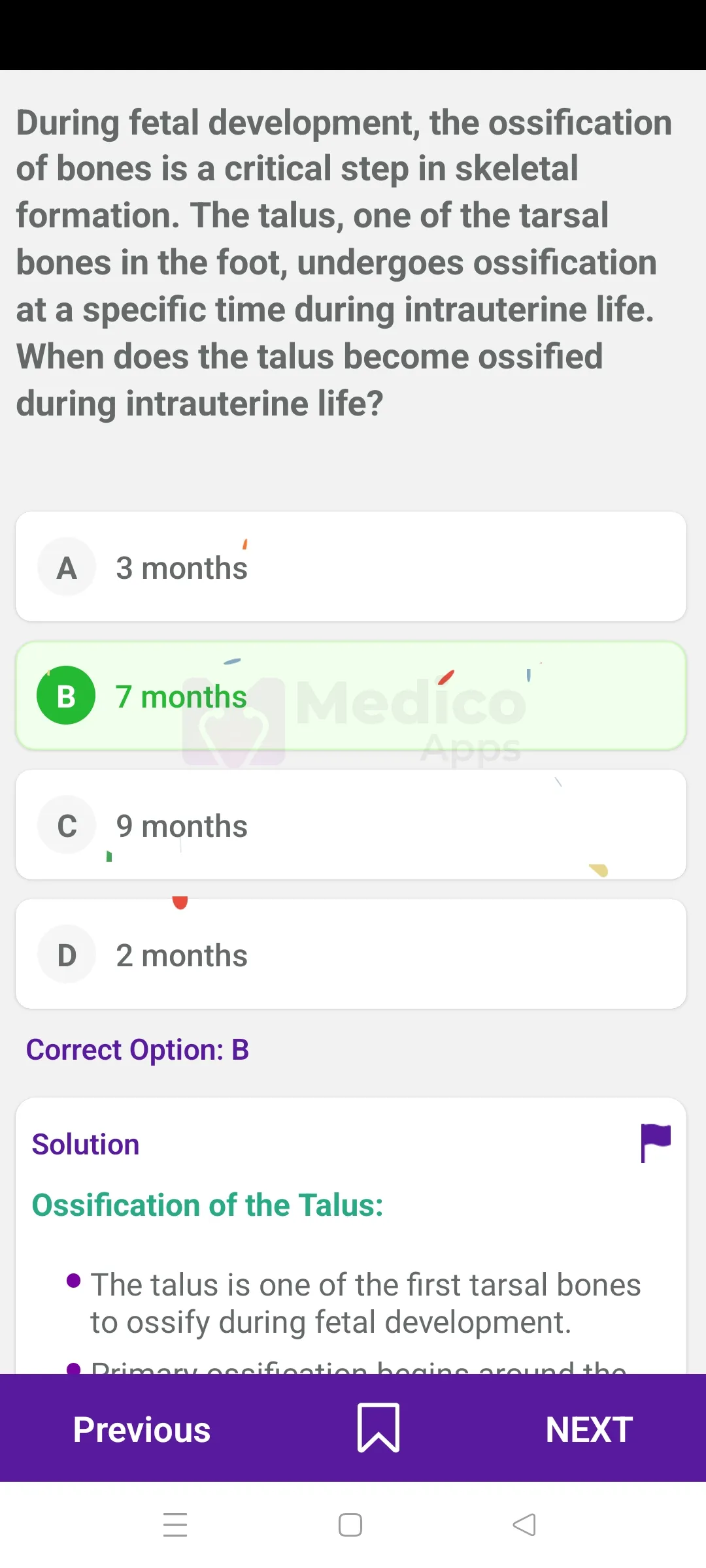This screenshot has width=706, height=1568.
Task: Tap the purple flag report icon
Action: coord(655,1143)
